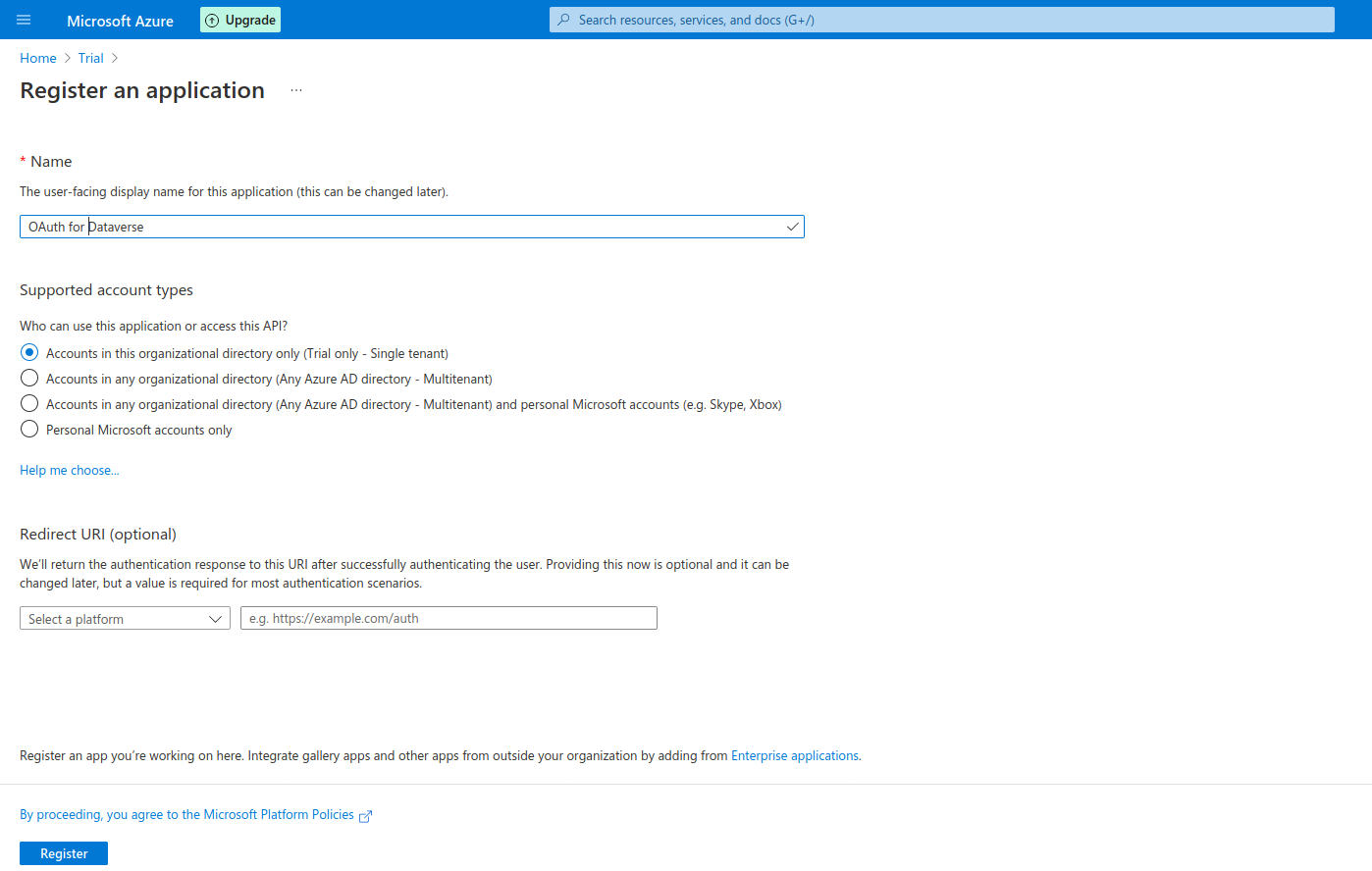
Task: Click the Upgrade arrow circle icon
Action: [212, 21]
